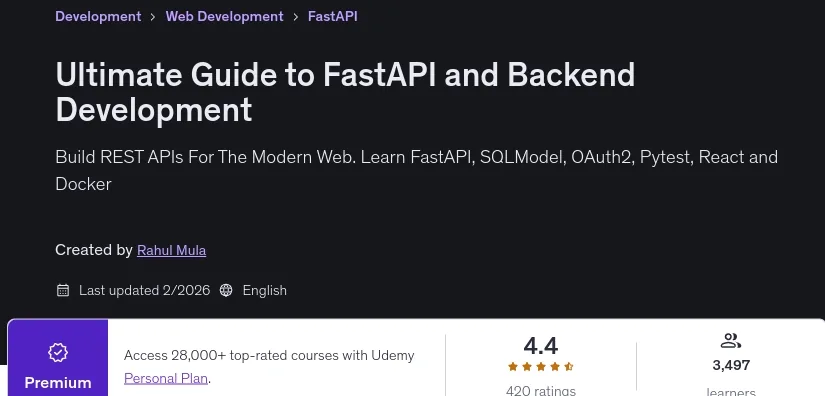Screen dimensions: 825x396
Task: Click the globe language icon
Action: click(x=226, y=290)
